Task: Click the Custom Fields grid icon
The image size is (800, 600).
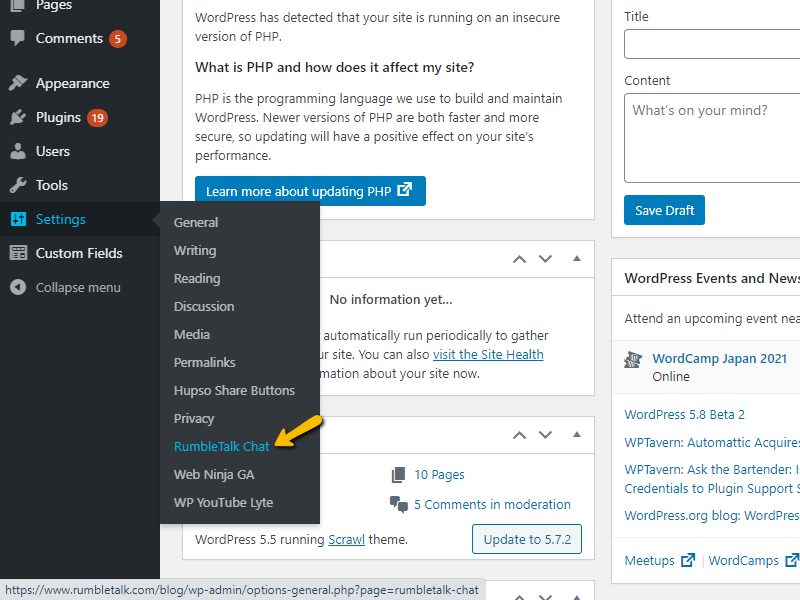Action: click(x=18, y=253)
